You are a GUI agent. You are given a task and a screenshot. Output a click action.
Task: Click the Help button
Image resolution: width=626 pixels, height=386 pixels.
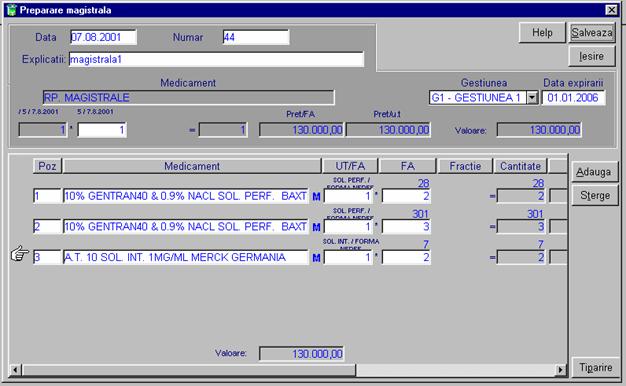pos(542,32)
